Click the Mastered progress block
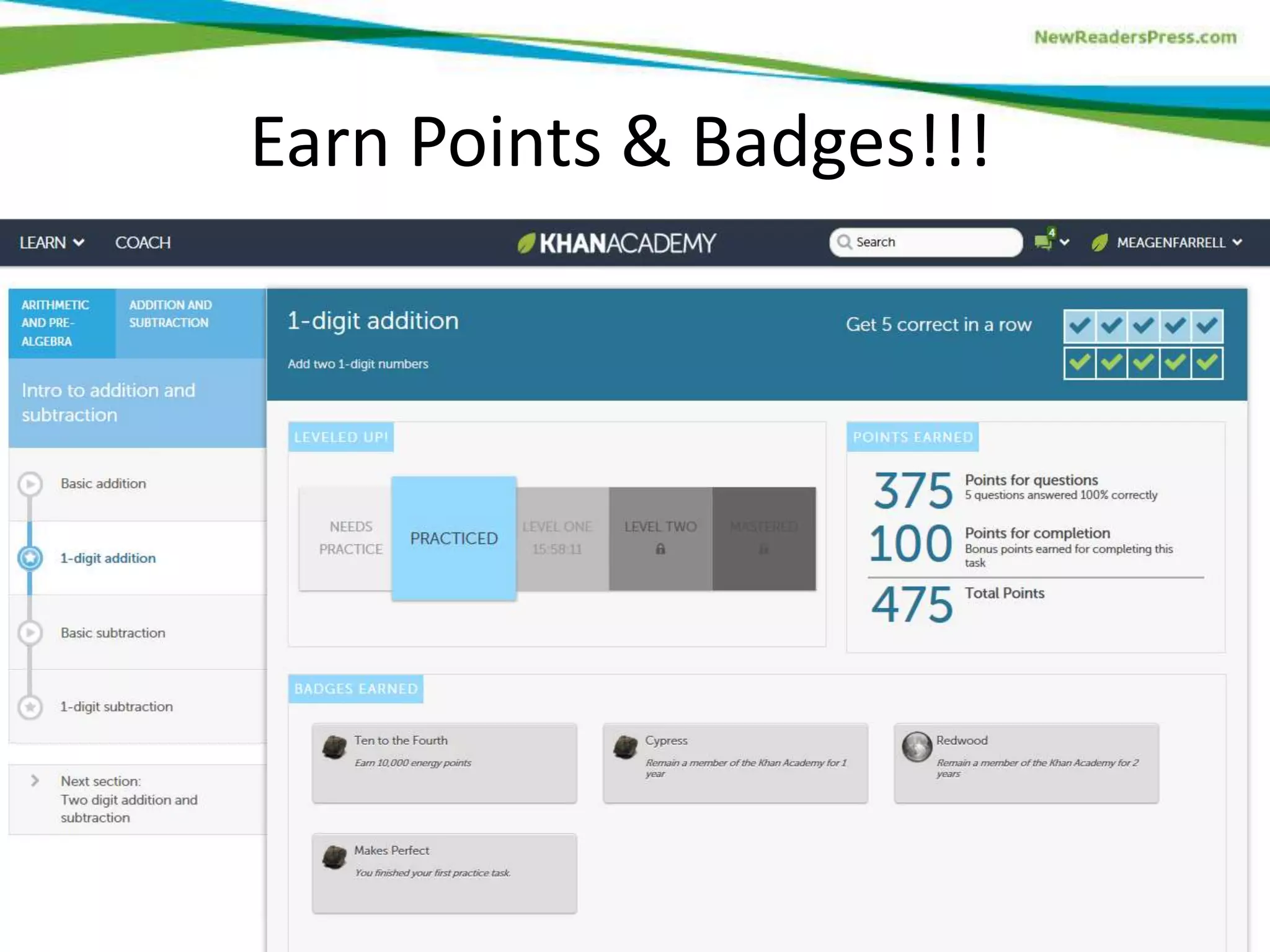The width and height of the screenshot is (1270, 952). [x=764, y=538]
